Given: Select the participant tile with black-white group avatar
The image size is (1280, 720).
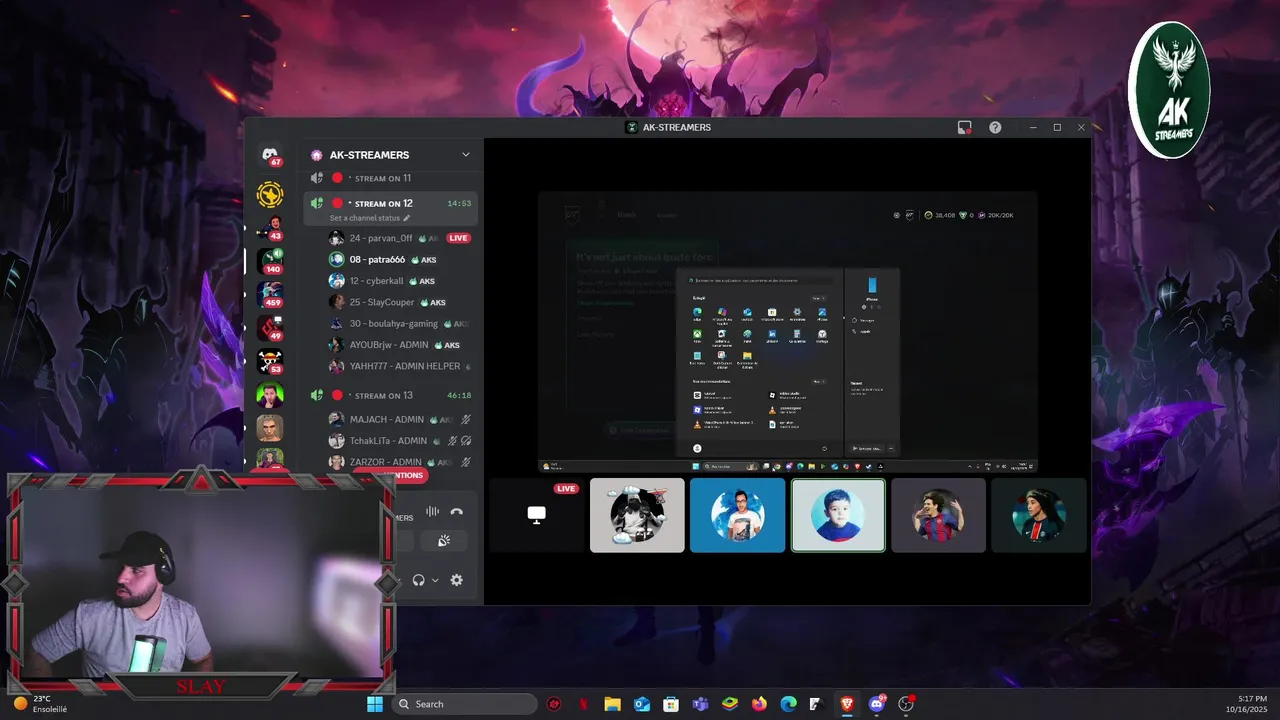Looking at the screenshot, I should click(637, 515).
